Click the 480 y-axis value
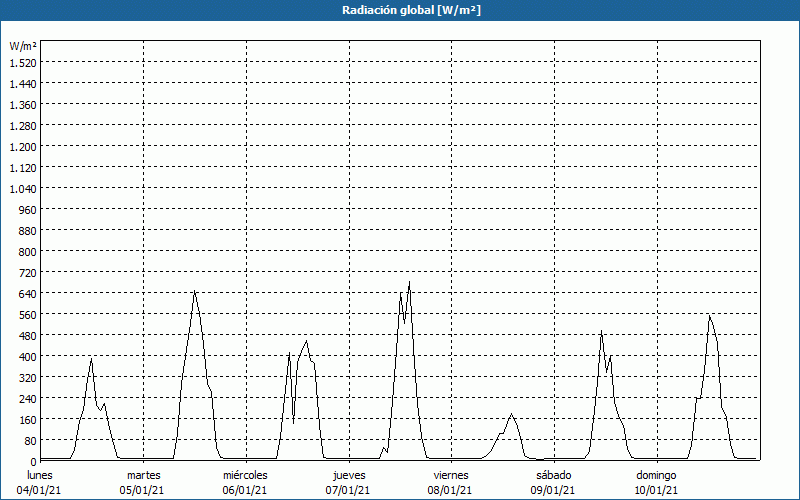The image size is (800, 500). click(28, 335)
